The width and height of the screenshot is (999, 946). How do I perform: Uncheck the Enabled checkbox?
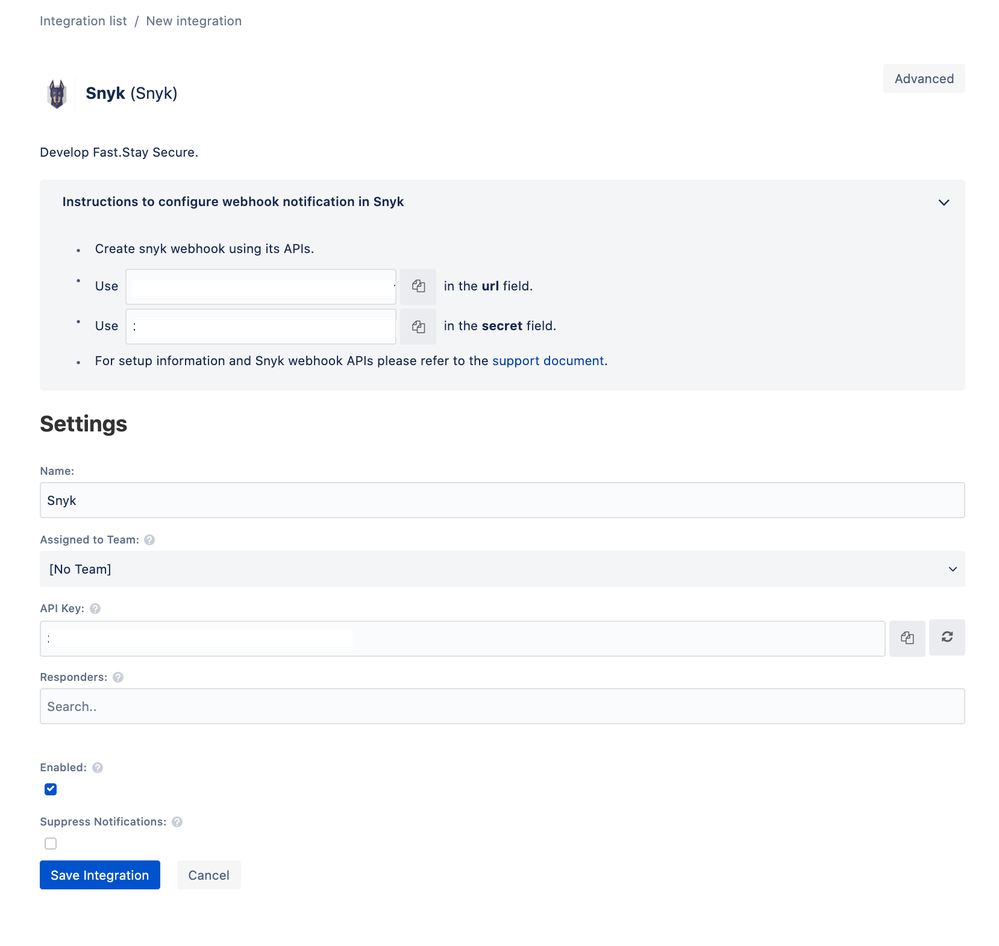pos(50,789)
